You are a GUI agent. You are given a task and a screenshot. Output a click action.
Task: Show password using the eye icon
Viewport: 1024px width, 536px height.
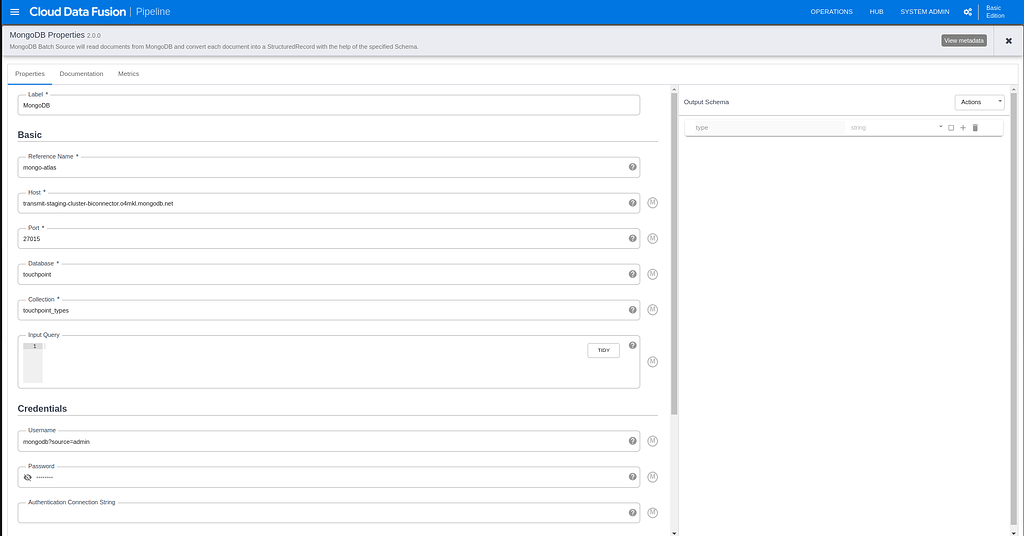point(28,477)
